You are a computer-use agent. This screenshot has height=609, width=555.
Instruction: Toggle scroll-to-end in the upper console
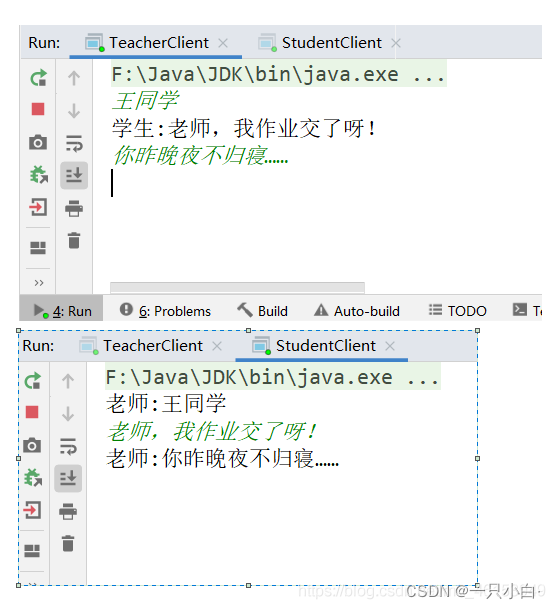[x=74, y=175]
